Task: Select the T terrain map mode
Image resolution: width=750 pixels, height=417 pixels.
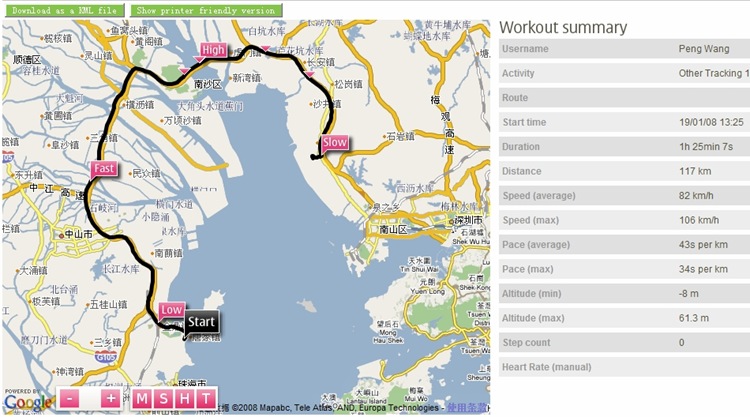Action: pos(206,398)
